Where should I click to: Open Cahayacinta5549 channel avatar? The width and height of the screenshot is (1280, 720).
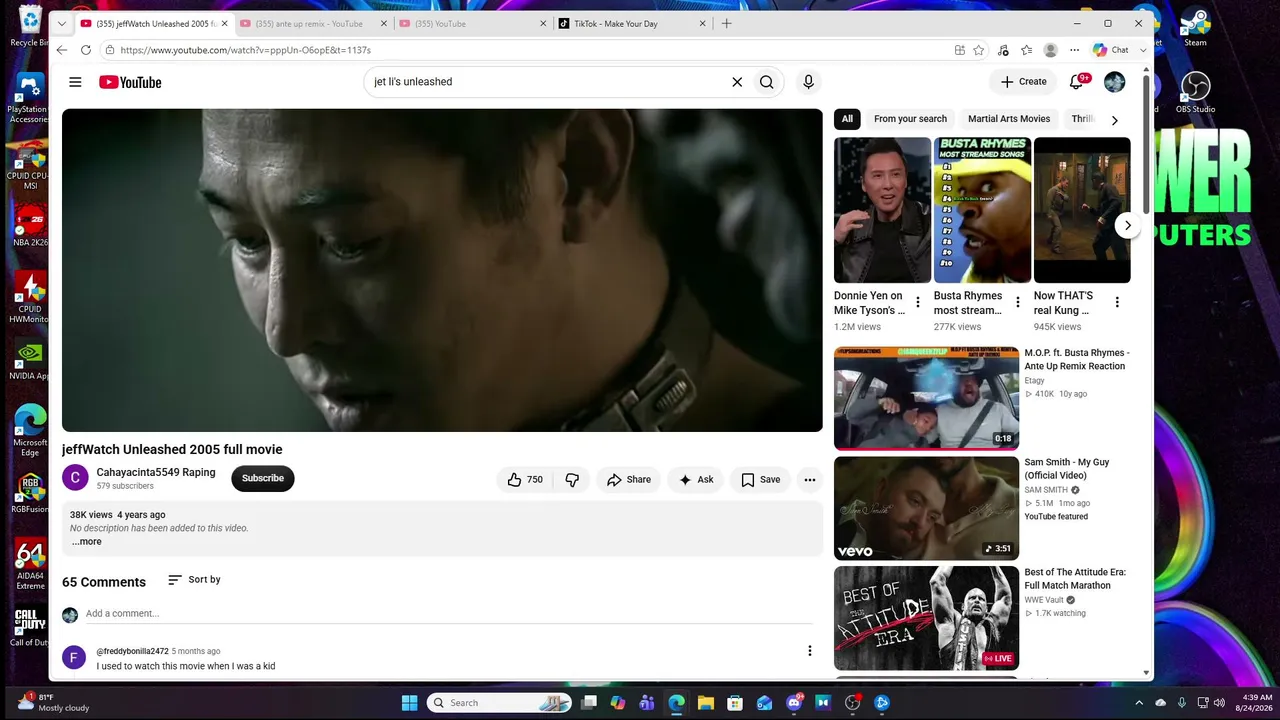75,478
